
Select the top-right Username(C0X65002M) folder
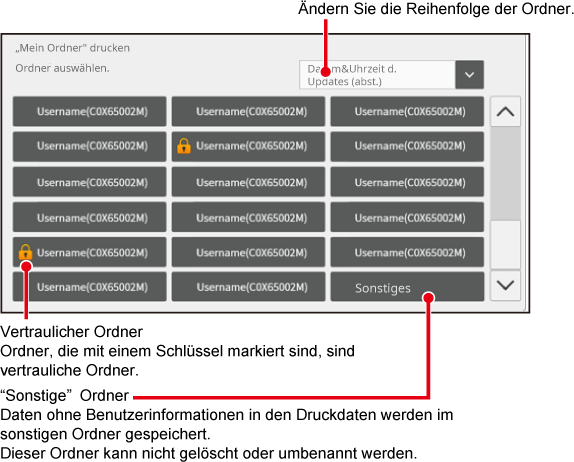pyautogui.click(x=407, y=111)
